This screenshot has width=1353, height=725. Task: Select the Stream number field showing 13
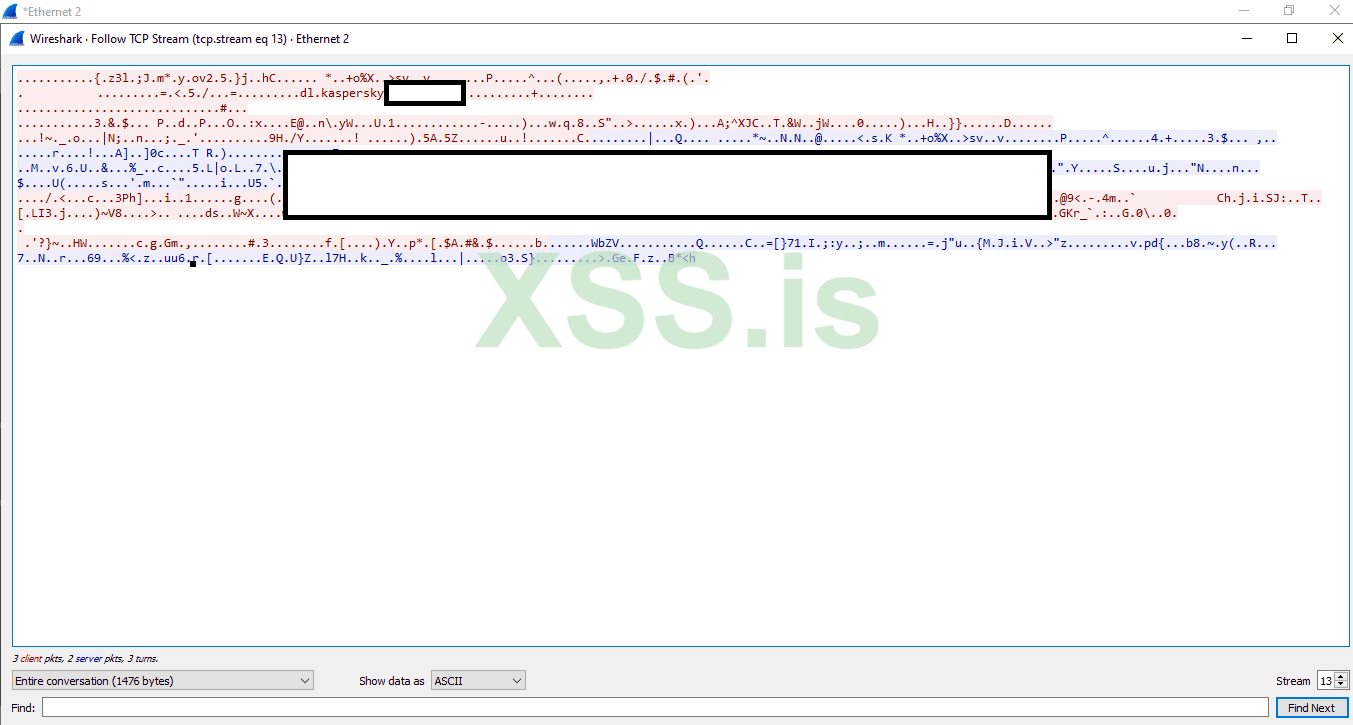point(1325,680)
